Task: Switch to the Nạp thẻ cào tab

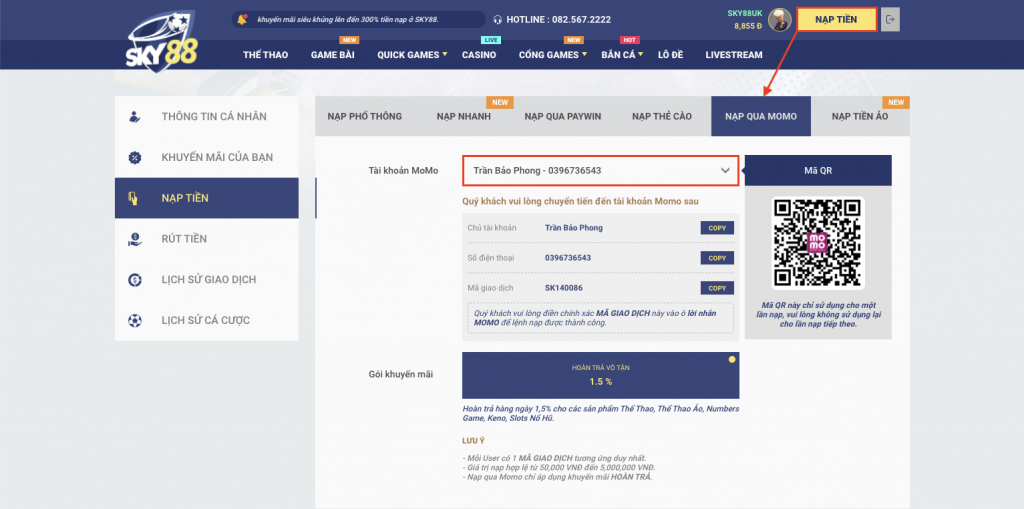Action: pyautogui.click(x=662, y=116)
